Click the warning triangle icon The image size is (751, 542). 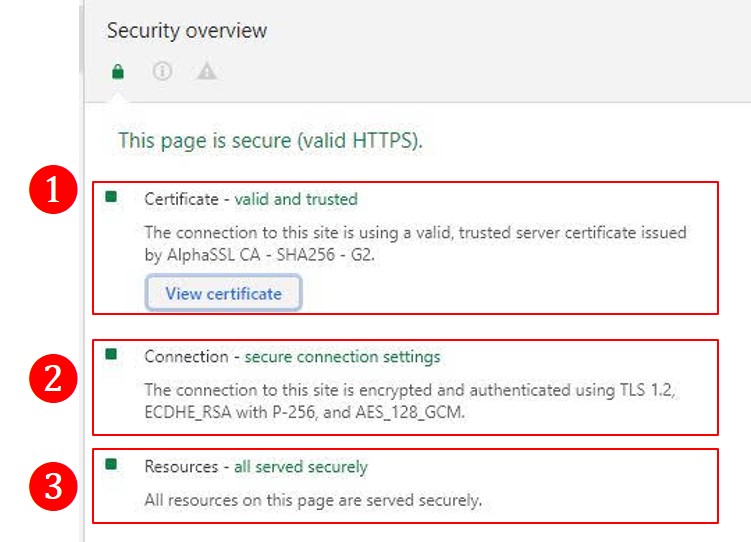click(207, 71)
